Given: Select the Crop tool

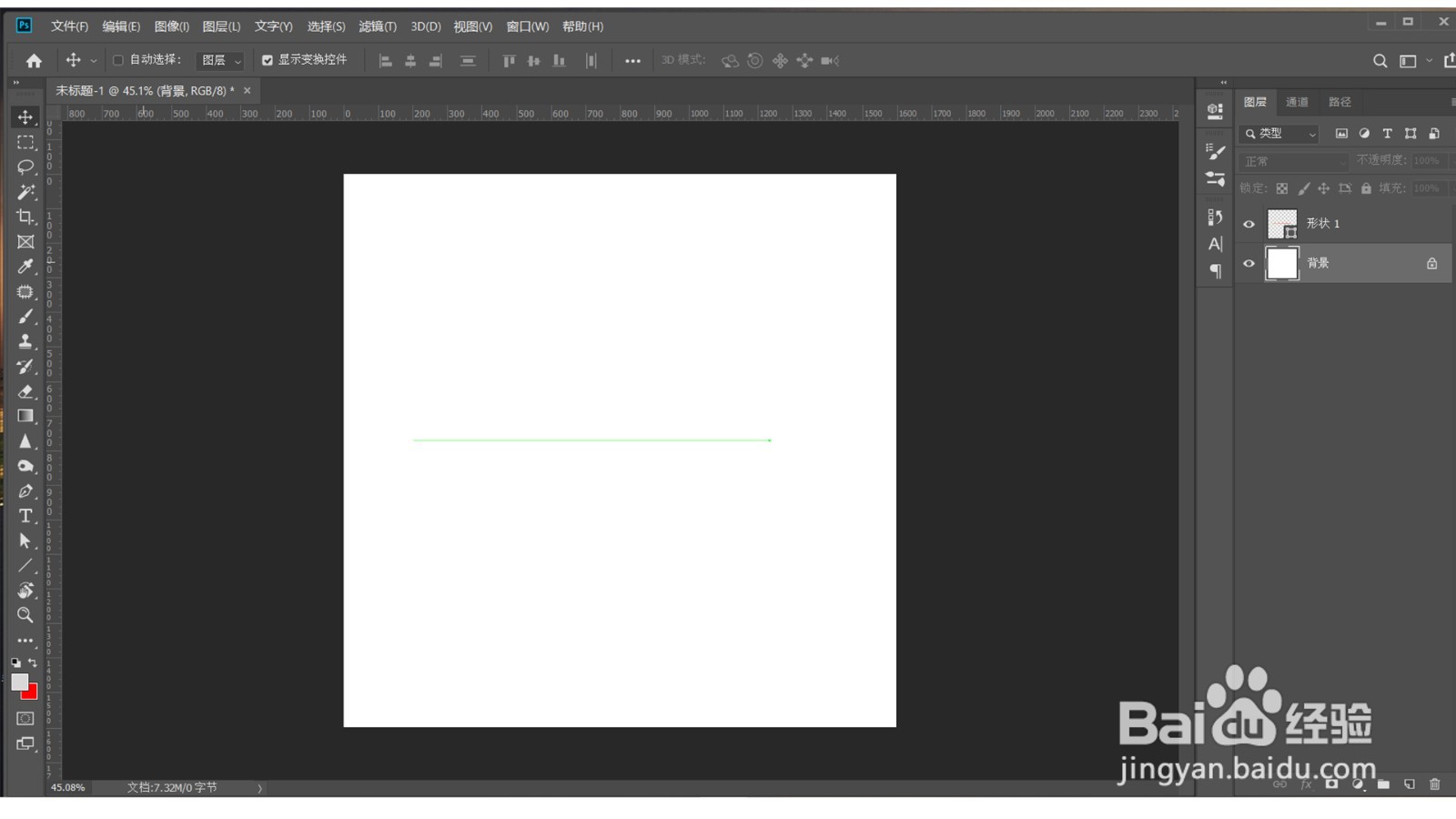Looking at the screenshot, I should (25, 217).
